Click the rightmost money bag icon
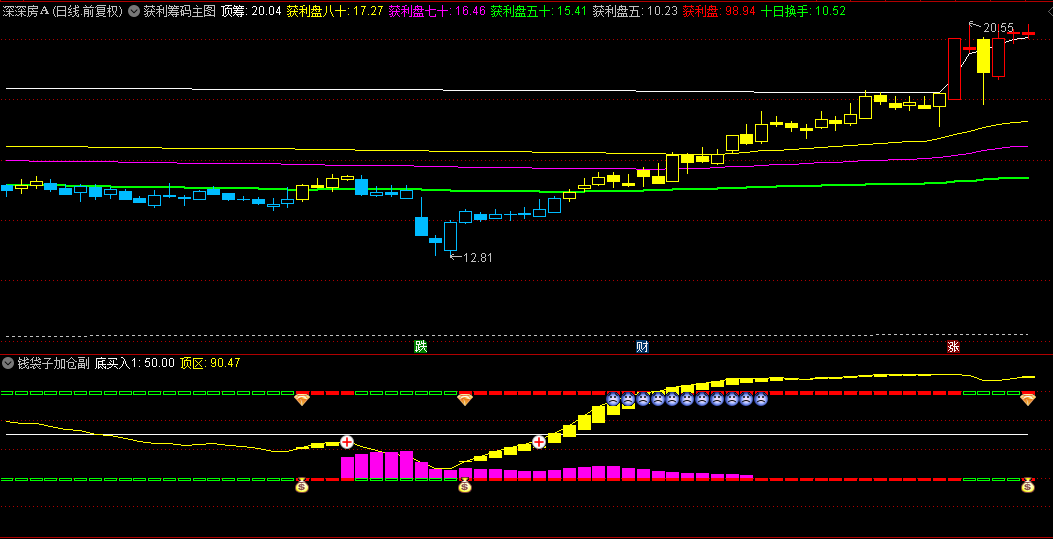1053x539 pixels. [x=1028, y=485]
